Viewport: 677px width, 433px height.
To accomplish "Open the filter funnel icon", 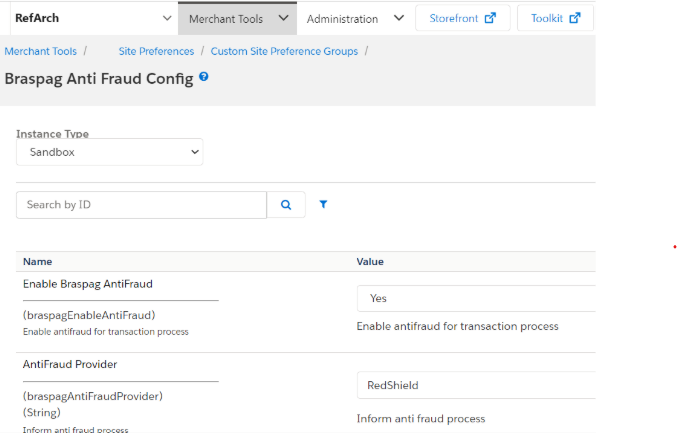I will point(323,204).
